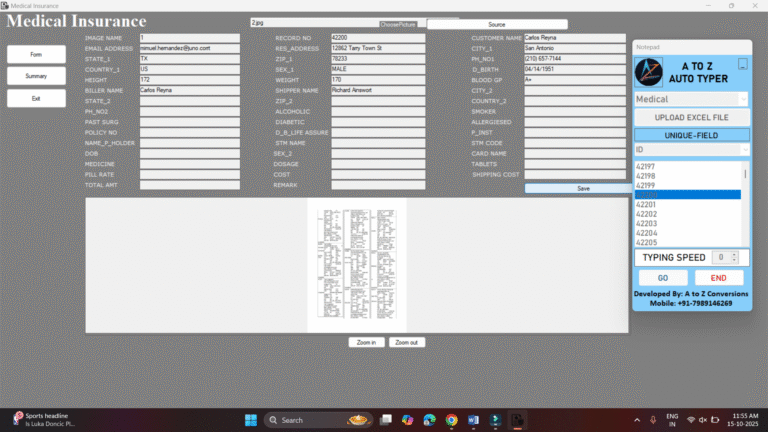Click the REMARK field
This screenshot has width=768, height=432.
[378, 185]
